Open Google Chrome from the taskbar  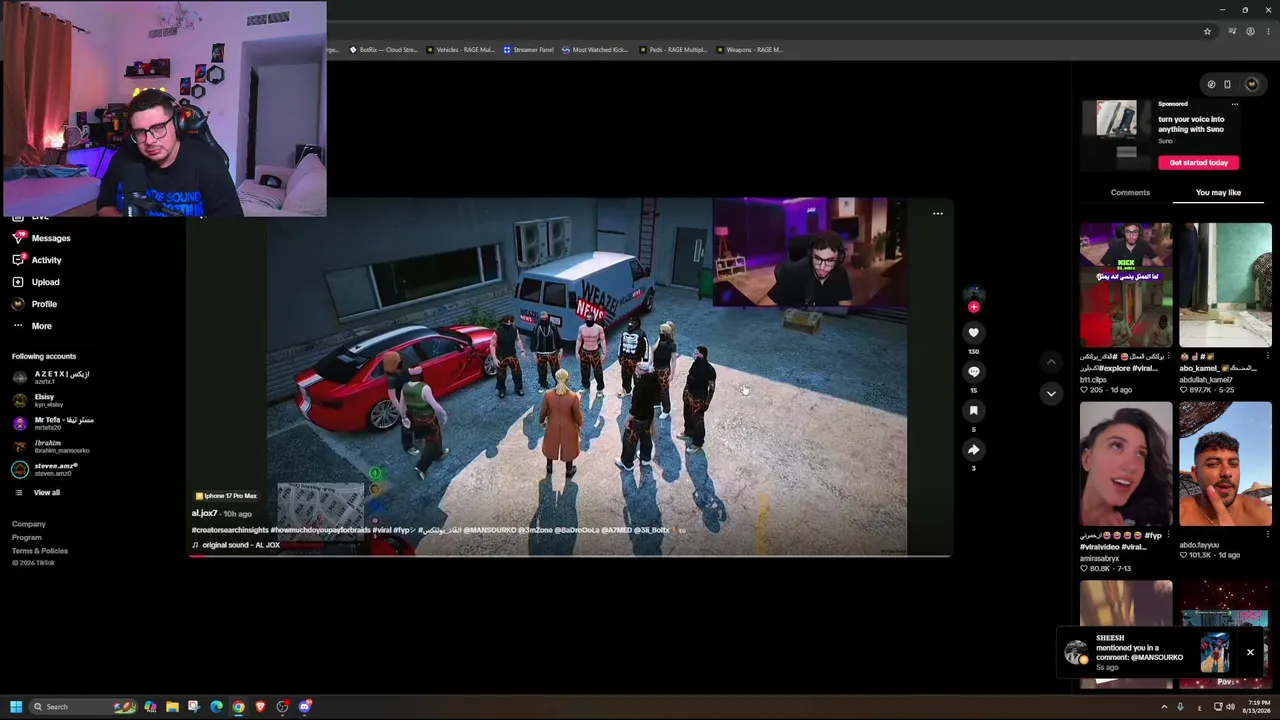(x=238, y=707)
